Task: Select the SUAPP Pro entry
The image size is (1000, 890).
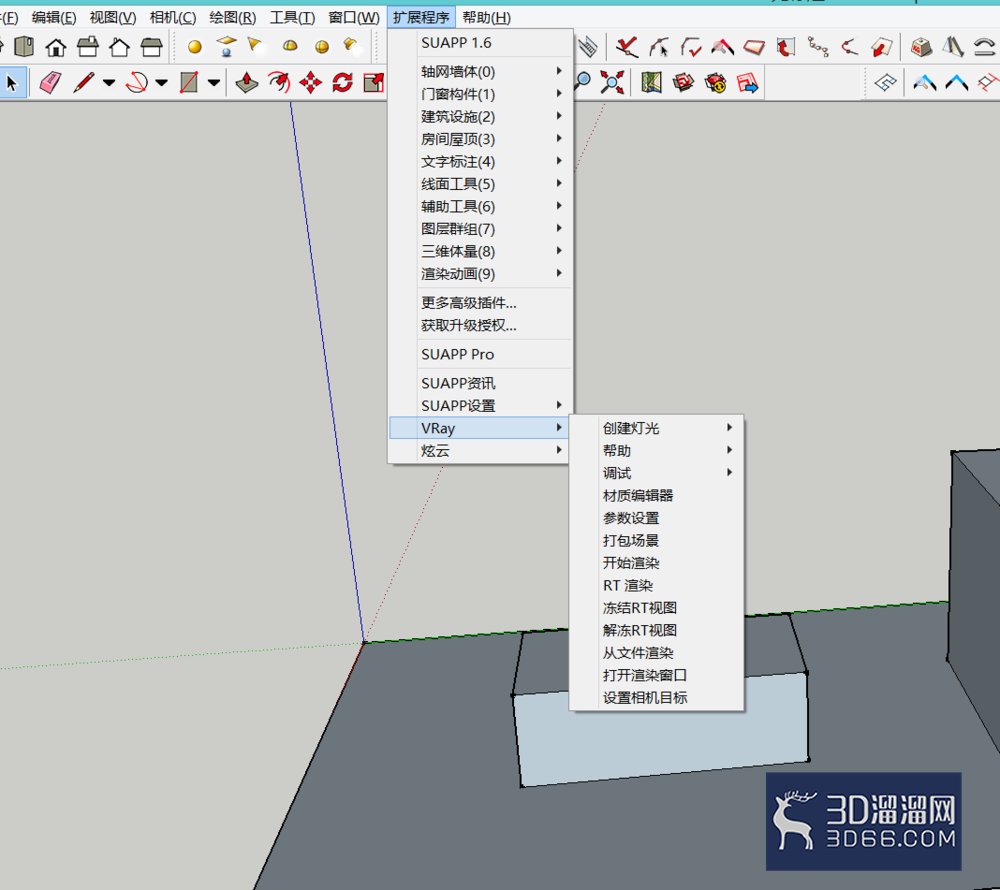Action: 480,354
